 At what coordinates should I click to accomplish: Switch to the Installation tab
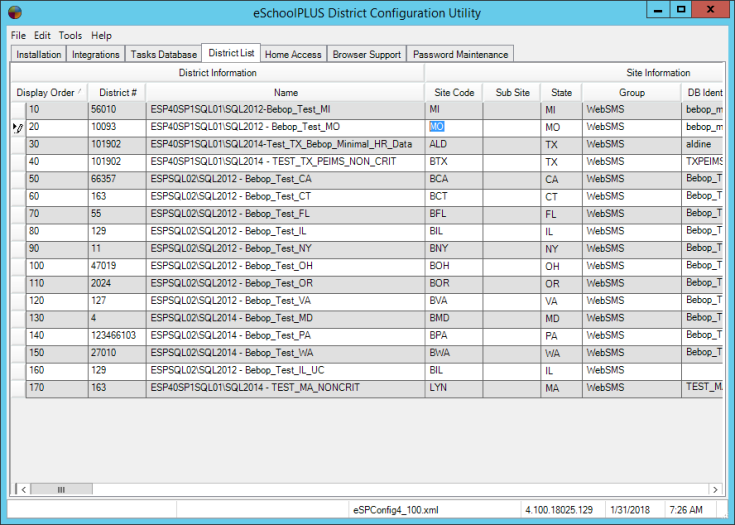click(x=39, y=55)
